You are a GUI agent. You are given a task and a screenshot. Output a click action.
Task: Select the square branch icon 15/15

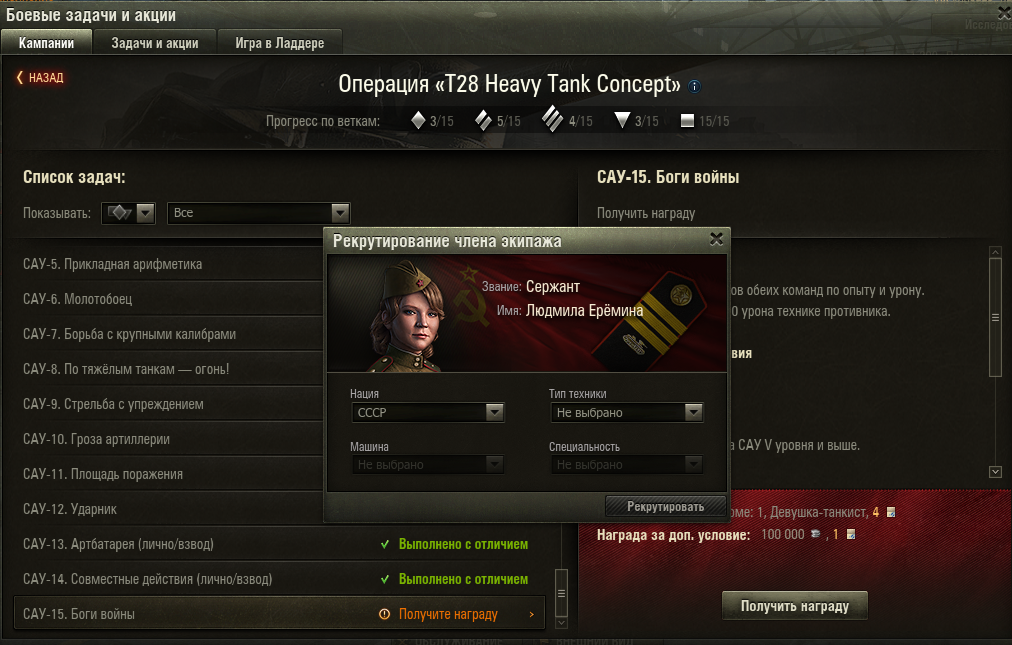pyautogui.click(x=687, y=120)
